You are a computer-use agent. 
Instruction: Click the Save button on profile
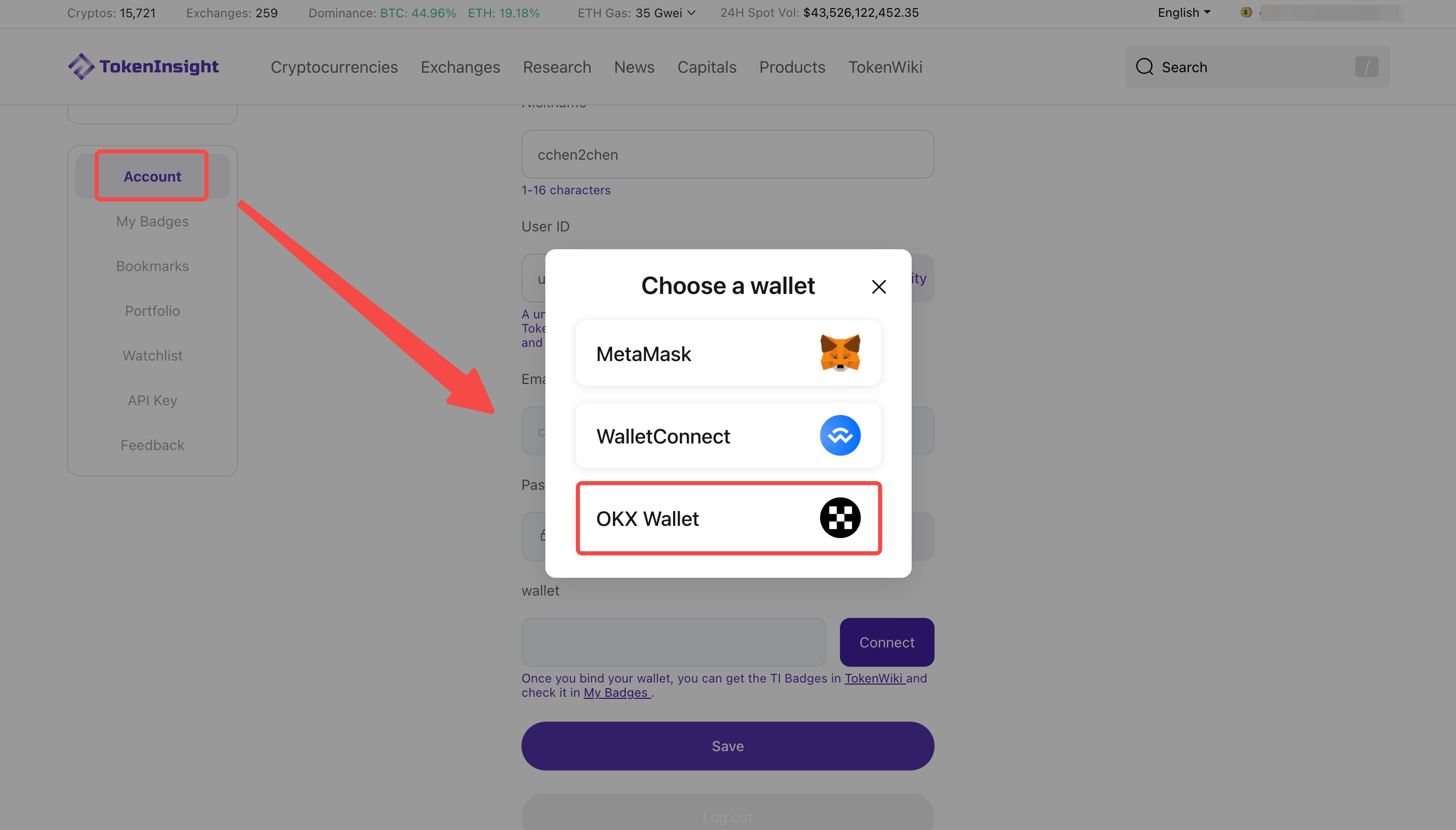(727, 746)
